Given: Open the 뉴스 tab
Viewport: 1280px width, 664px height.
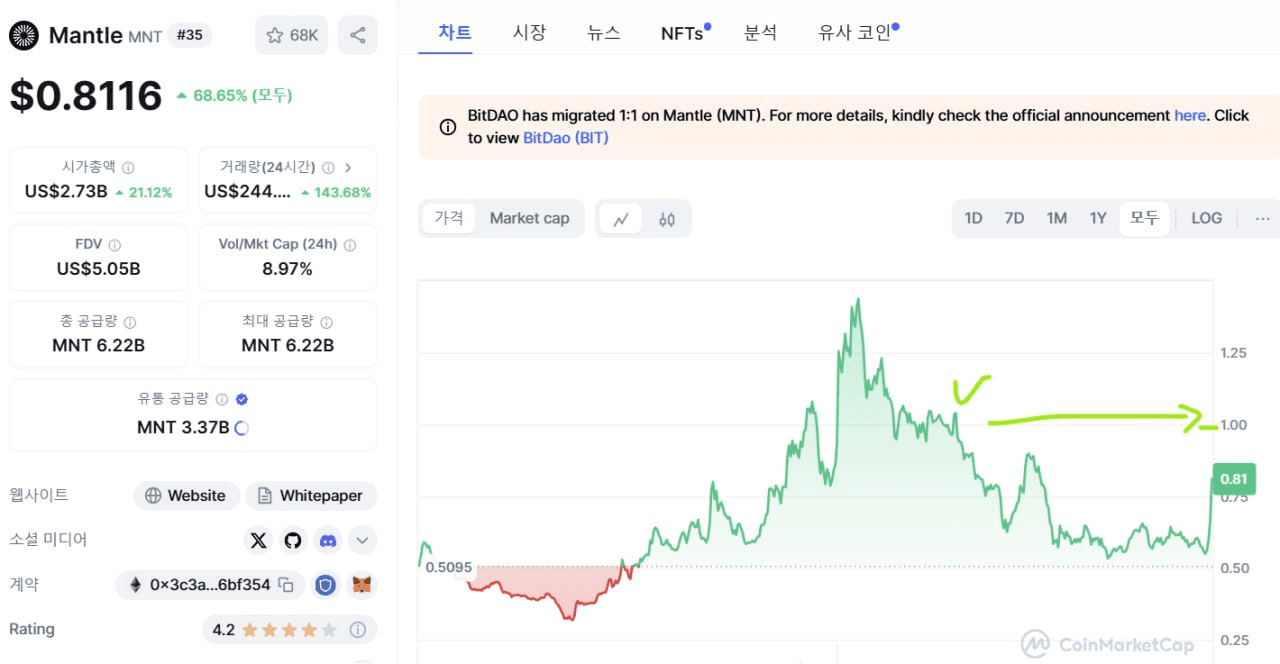Looking at the screenshot, I should (x=604, y=32).
